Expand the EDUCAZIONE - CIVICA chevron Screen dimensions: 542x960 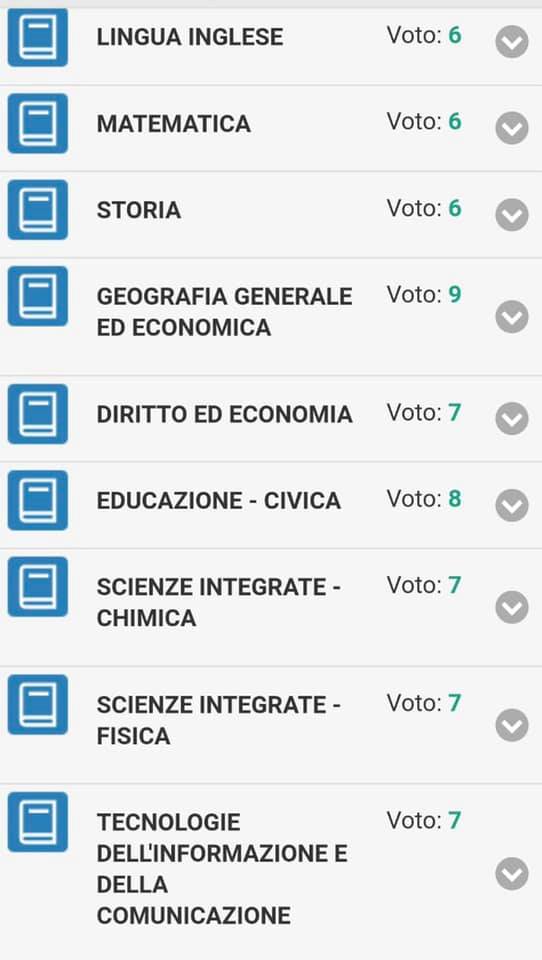click(x=511, y=505)
